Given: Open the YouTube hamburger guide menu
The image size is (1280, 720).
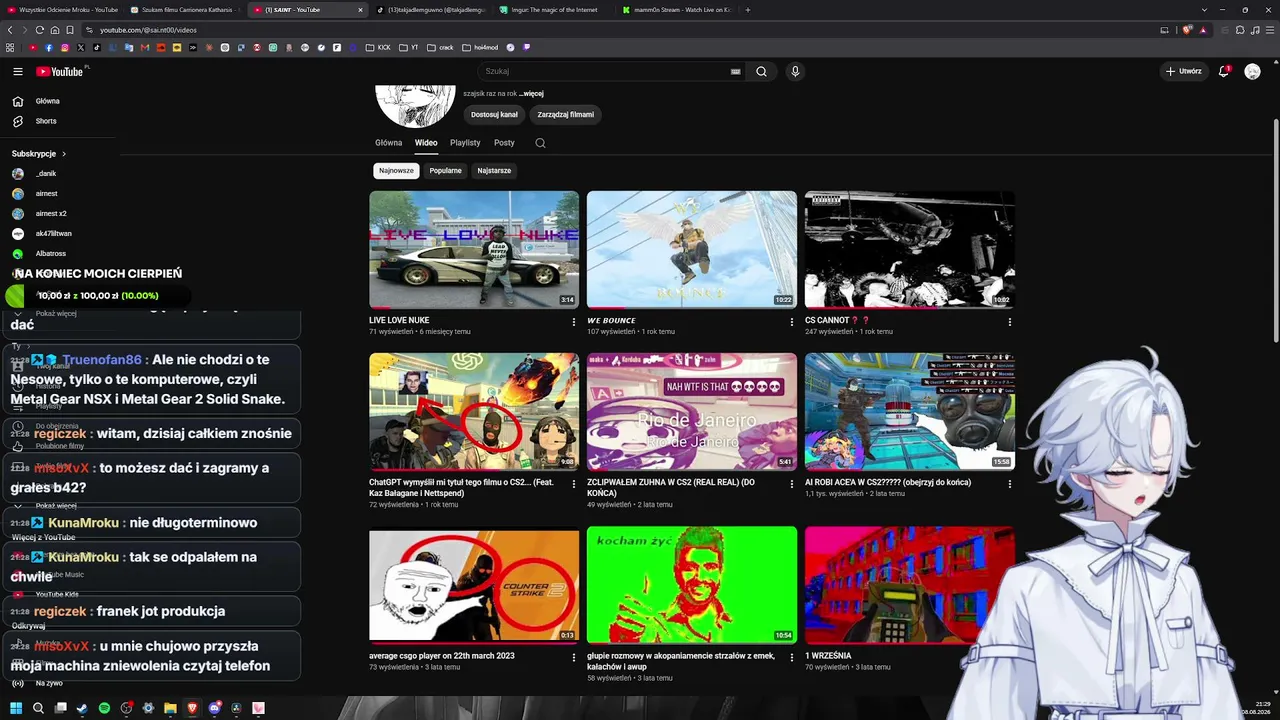Looking at the screenshot, I should pyautogui.click(x=18, y=72).
